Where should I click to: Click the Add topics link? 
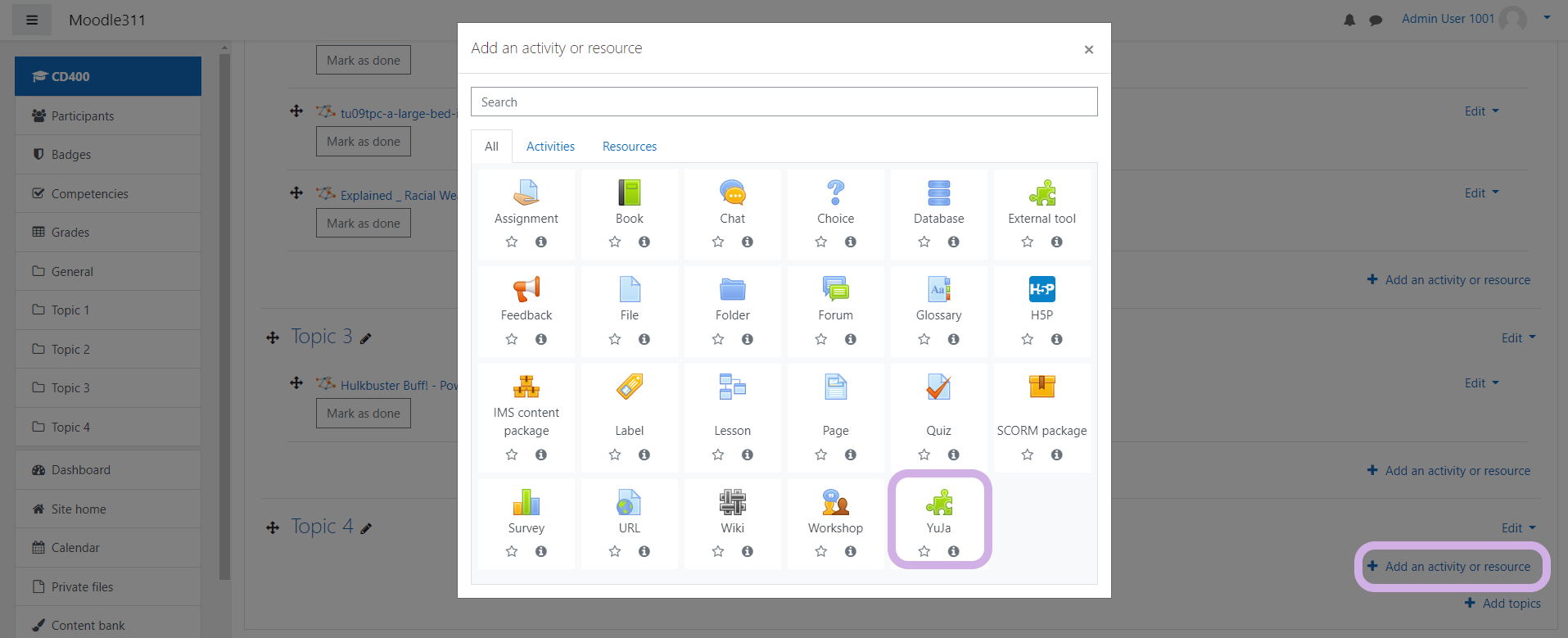click(1511, 604)
